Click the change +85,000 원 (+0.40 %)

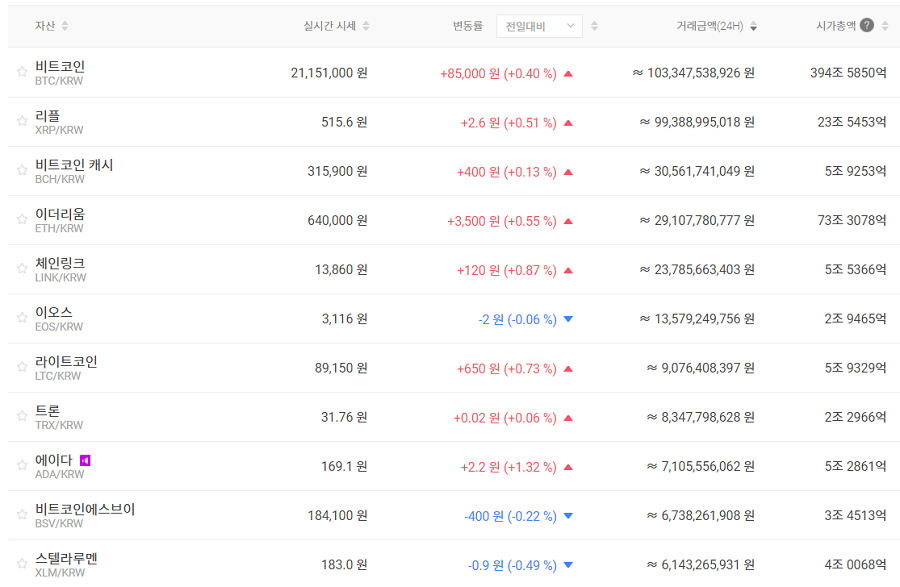pyautogui.click(x=498, y=74)
